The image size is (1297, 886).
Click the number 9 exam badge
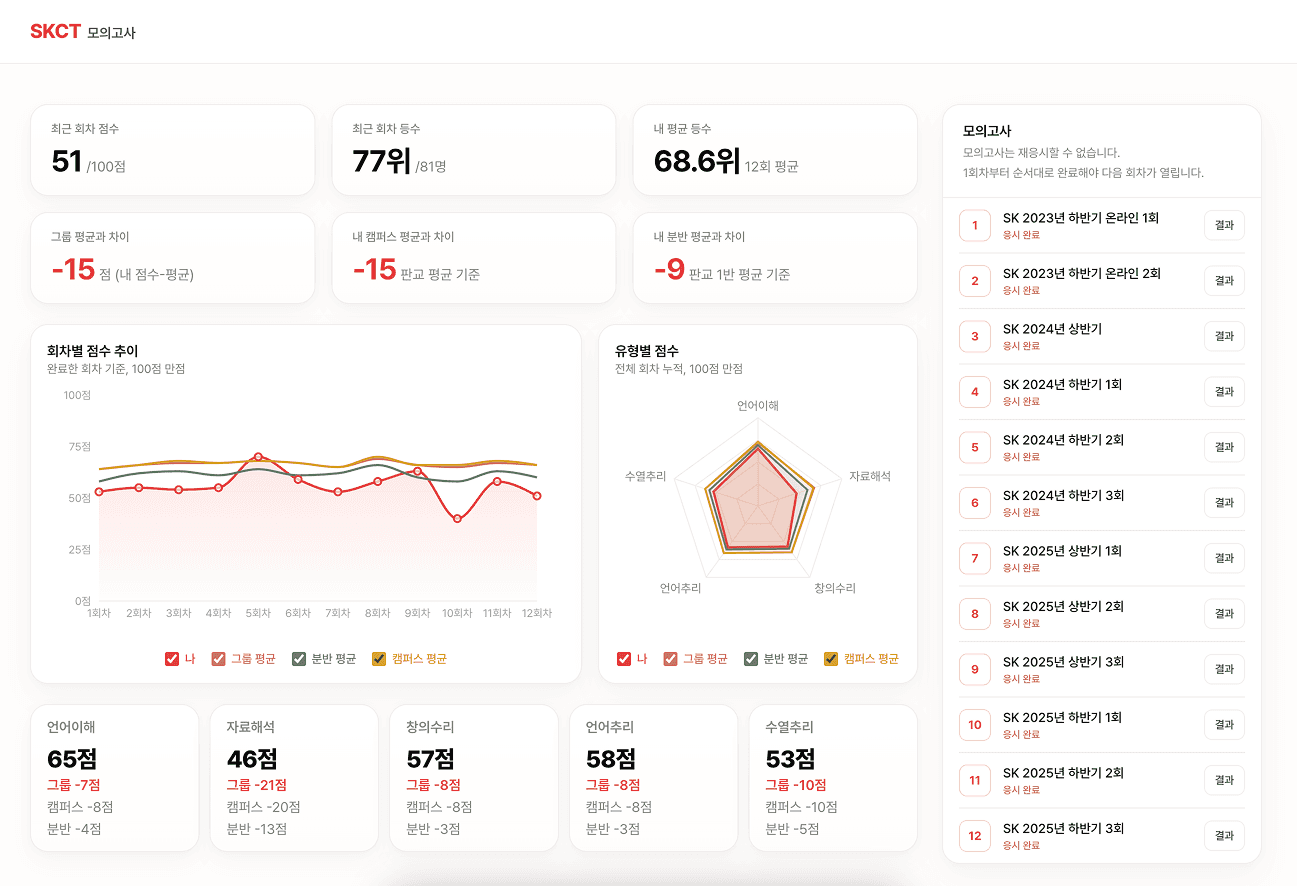[x=975, y=669]
